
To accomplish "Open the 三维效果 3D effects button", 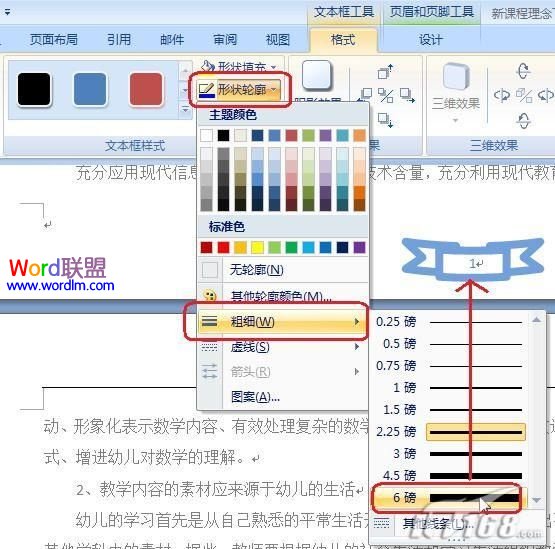I will tap(456, 93).
